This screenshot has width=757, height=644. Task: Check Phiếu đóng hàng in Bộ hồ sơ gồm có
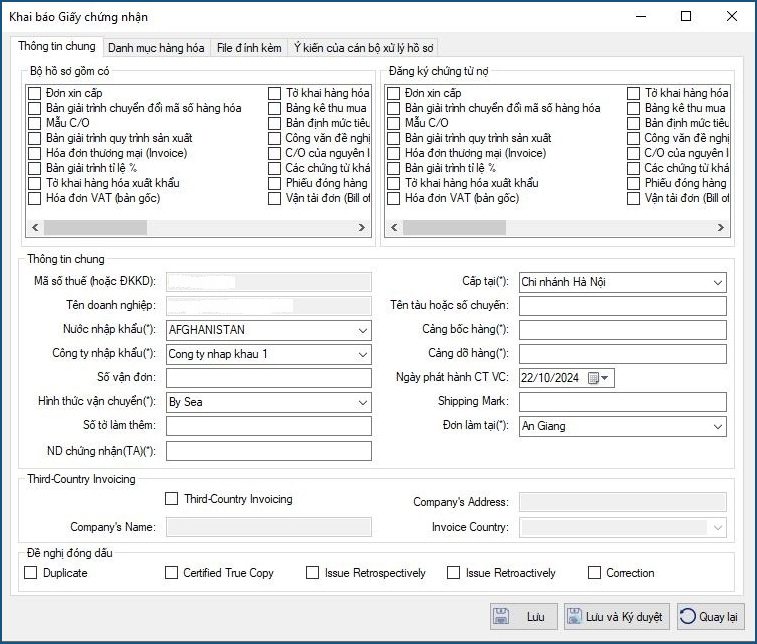274,183
